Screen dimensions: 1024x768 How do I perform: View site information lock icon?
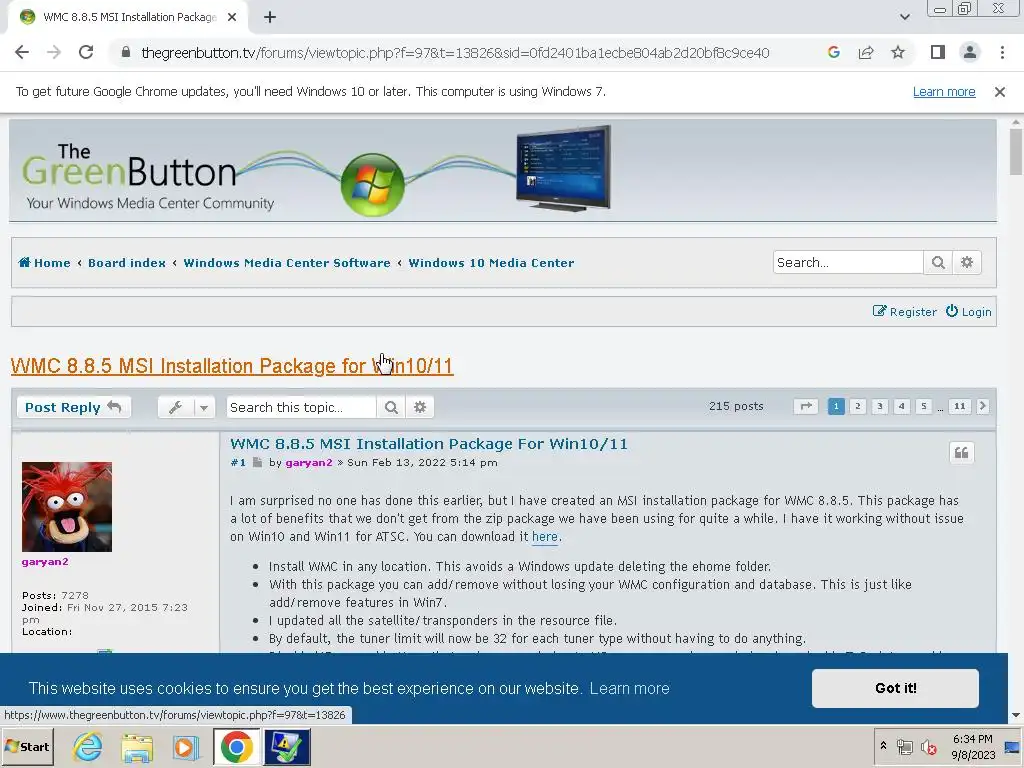[126, 52]
